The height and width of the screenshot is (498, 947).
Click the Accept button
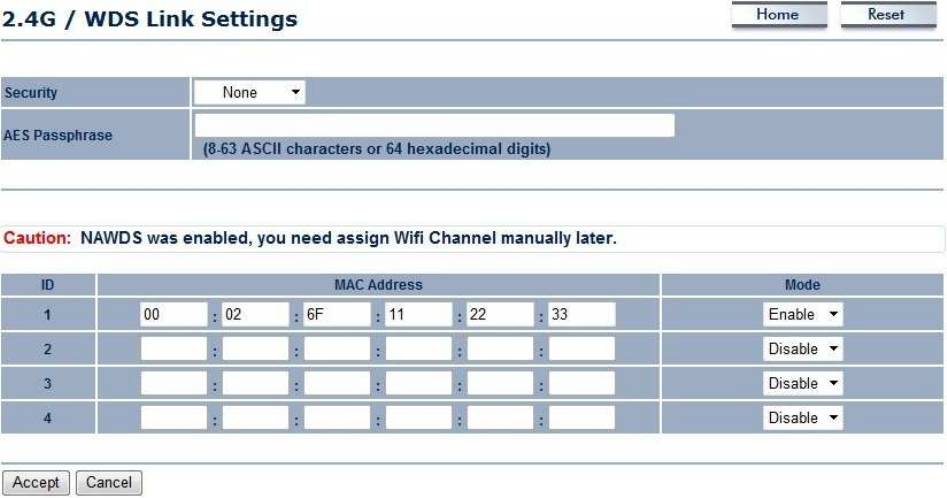pyautogui.click(x=36, y=483)
